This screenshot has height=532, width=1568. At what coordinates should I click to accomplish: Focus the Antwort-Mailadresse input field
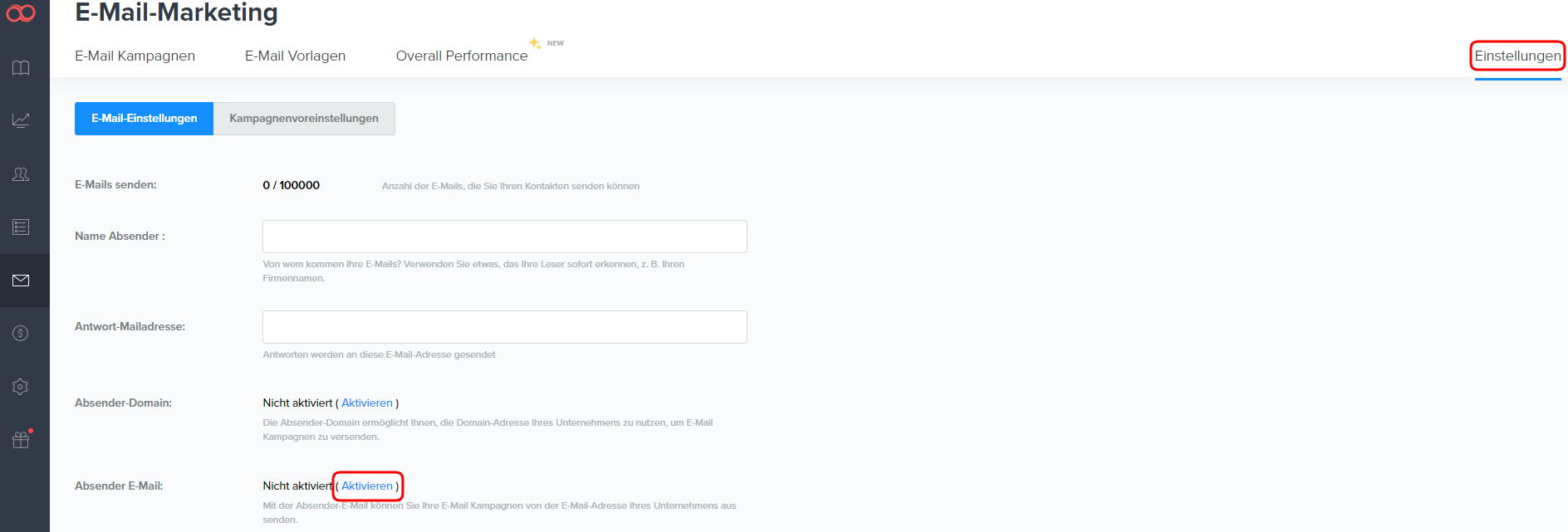(x=504, y=327)
